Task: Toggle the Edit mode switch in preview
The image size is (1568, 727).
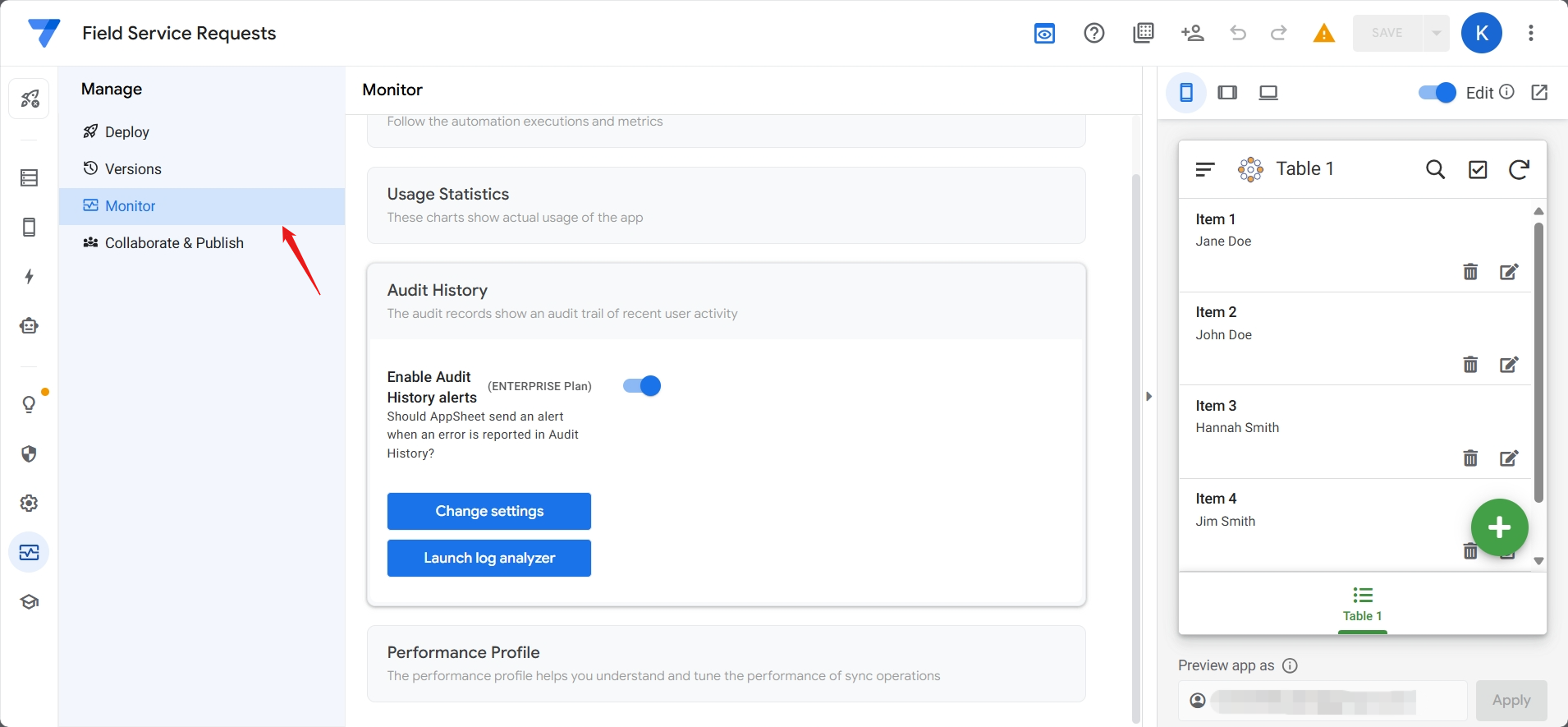Action: tap(1437, 93)
